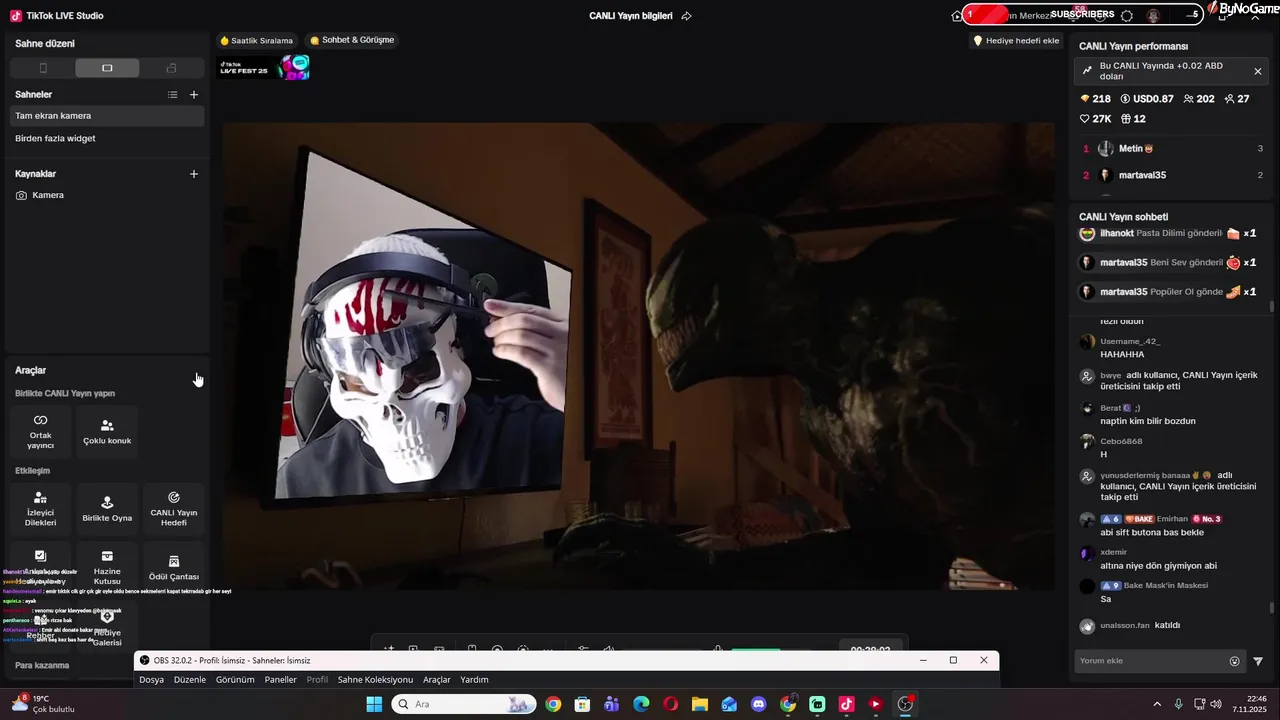Dismiss the +0.02 ABD doları notification

[x=1257, y=71]
